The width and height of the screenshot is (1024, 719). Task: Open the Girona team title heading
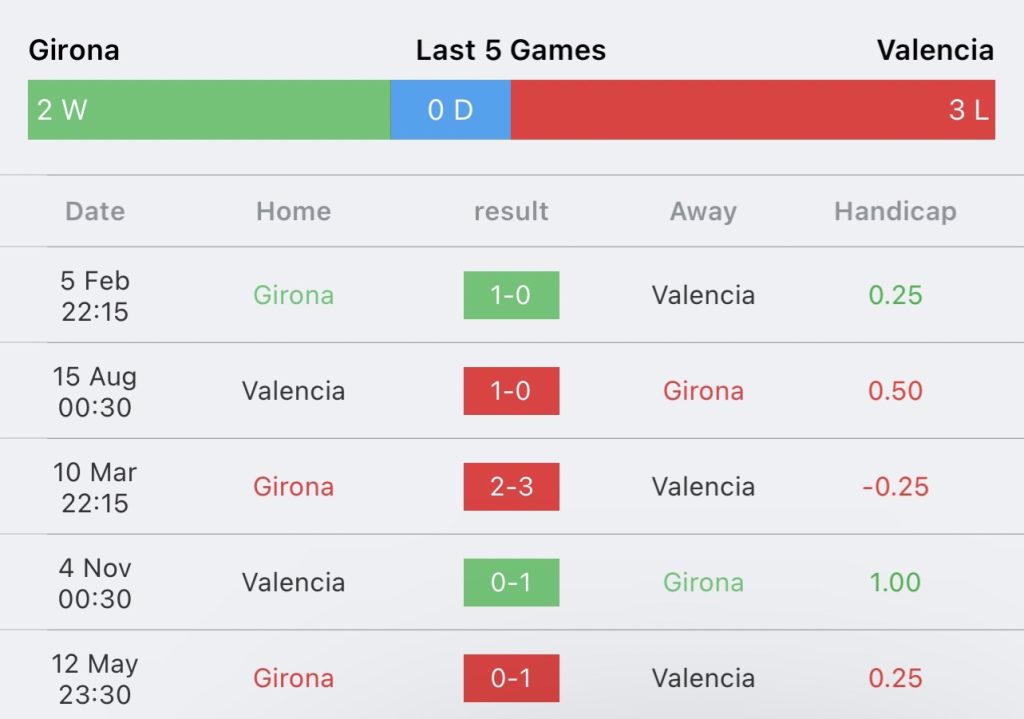[74, 50]
